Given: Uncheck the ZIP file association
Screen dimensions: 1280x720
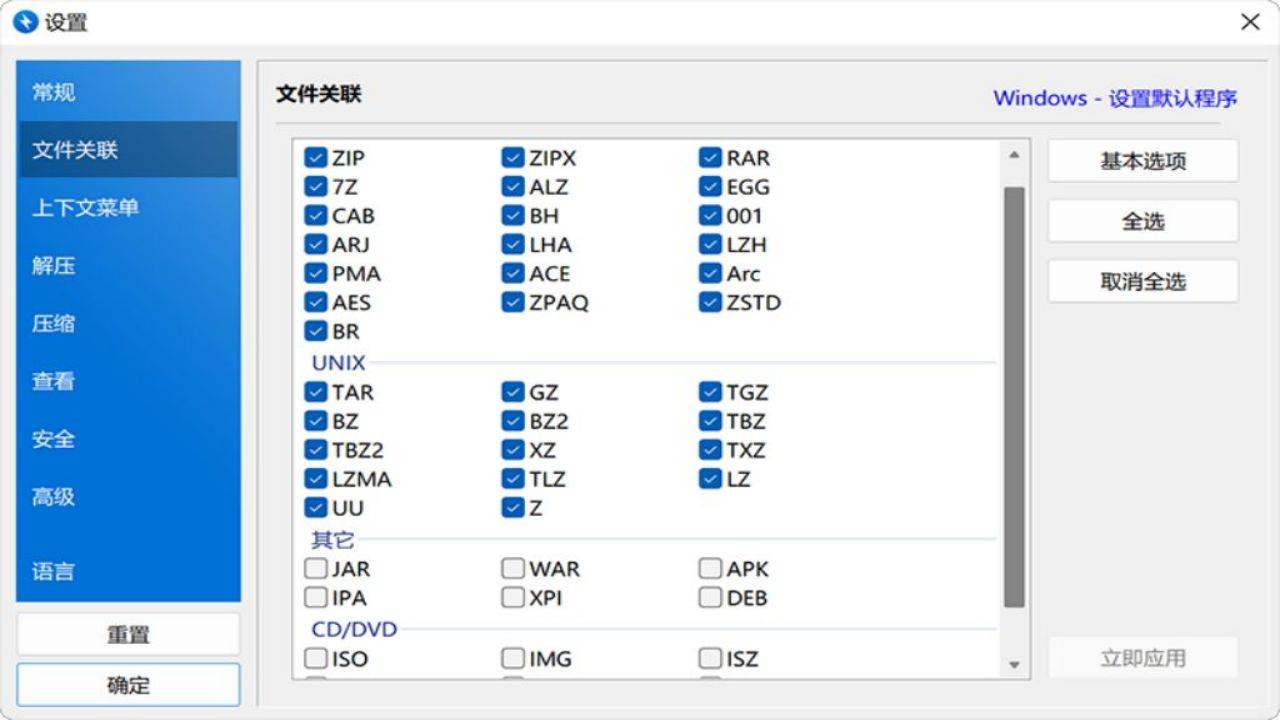Looking at the screenshot, I should 314,157.
